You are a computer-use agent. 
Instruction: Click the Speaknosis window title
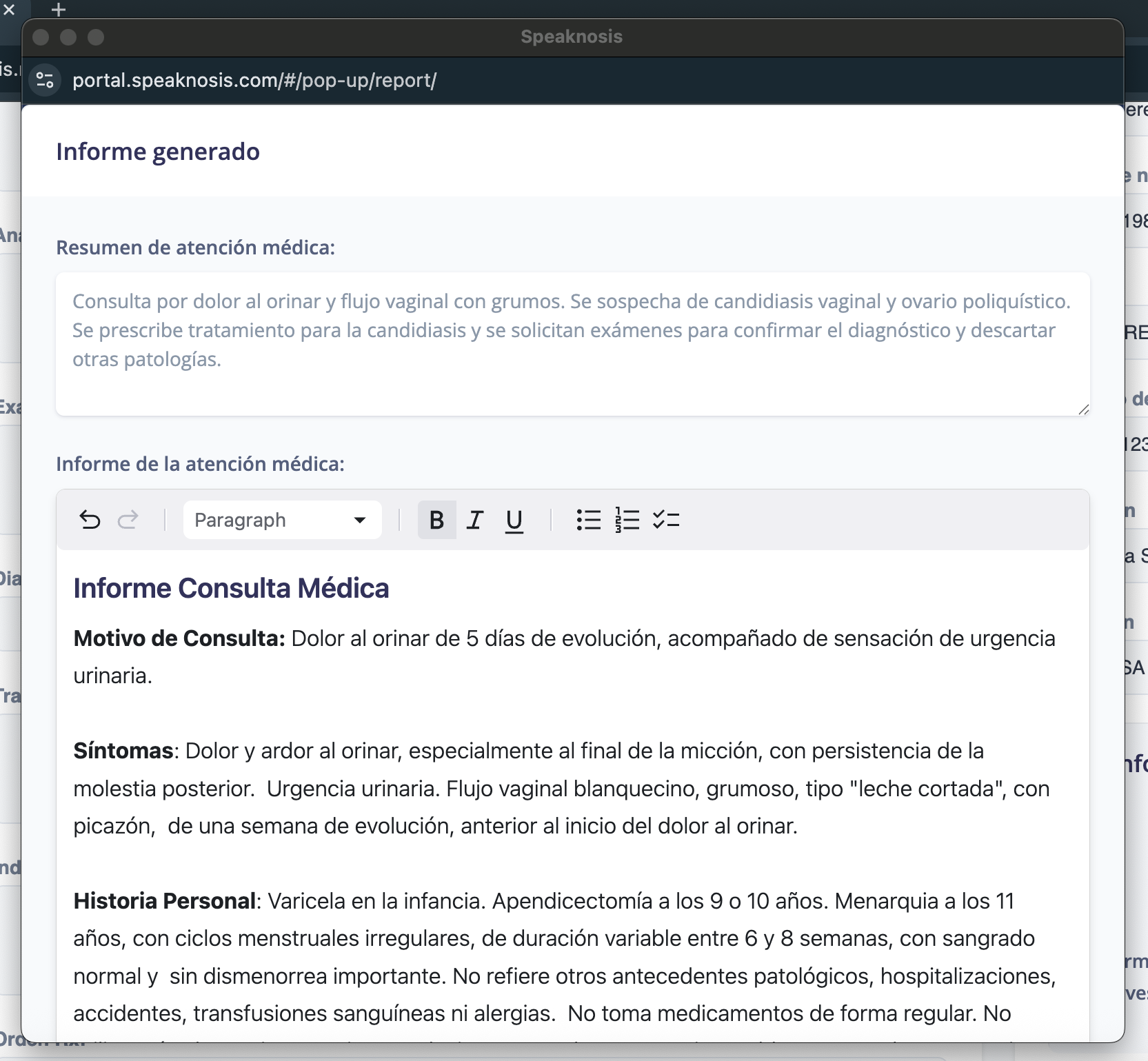point(572,37)
